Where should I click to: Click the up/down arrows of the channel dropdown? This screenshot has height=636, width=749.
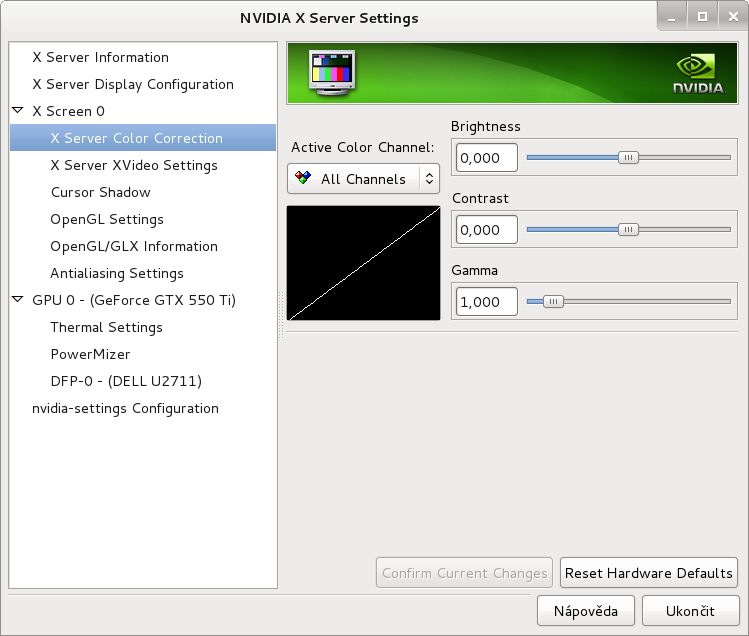429,179
